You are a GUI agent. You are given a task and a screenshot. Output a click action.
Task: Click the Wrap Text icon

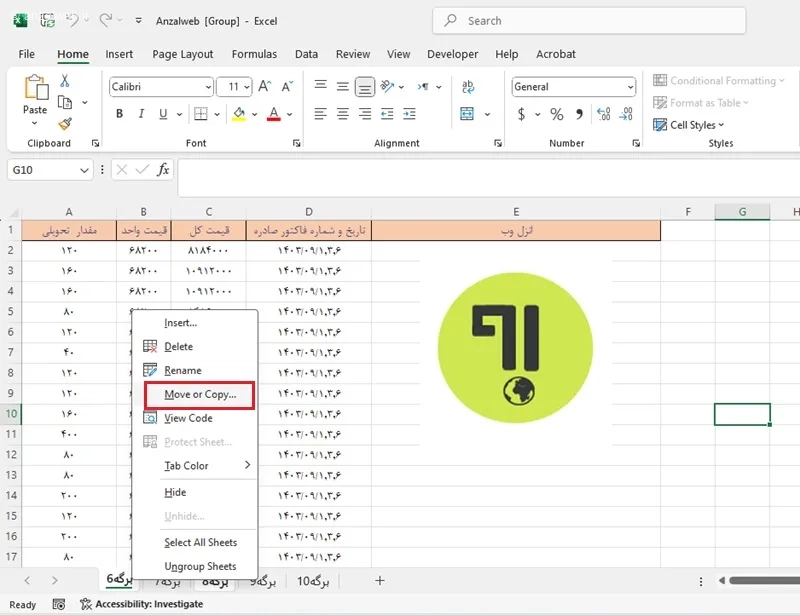pyautogui.click(x=467, y=87)
